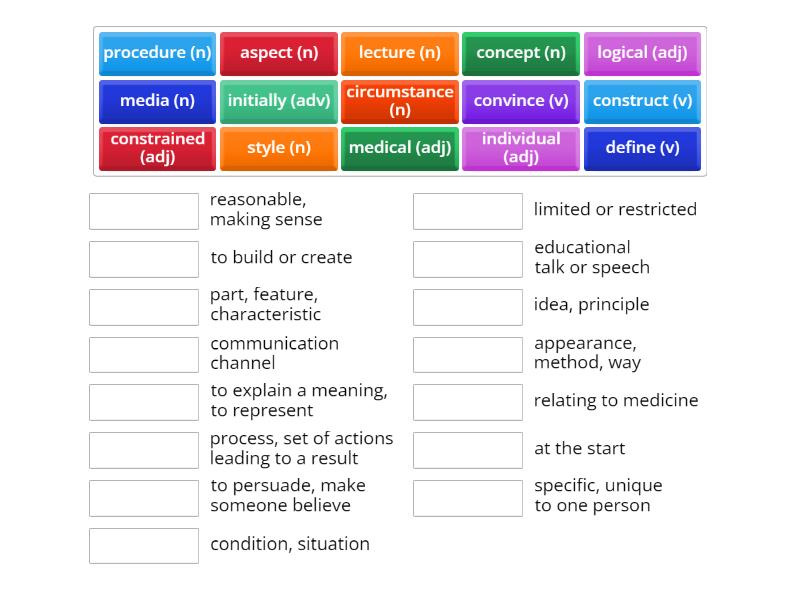Select the word tile 'procedure (n)'

(x=157, y=53)
